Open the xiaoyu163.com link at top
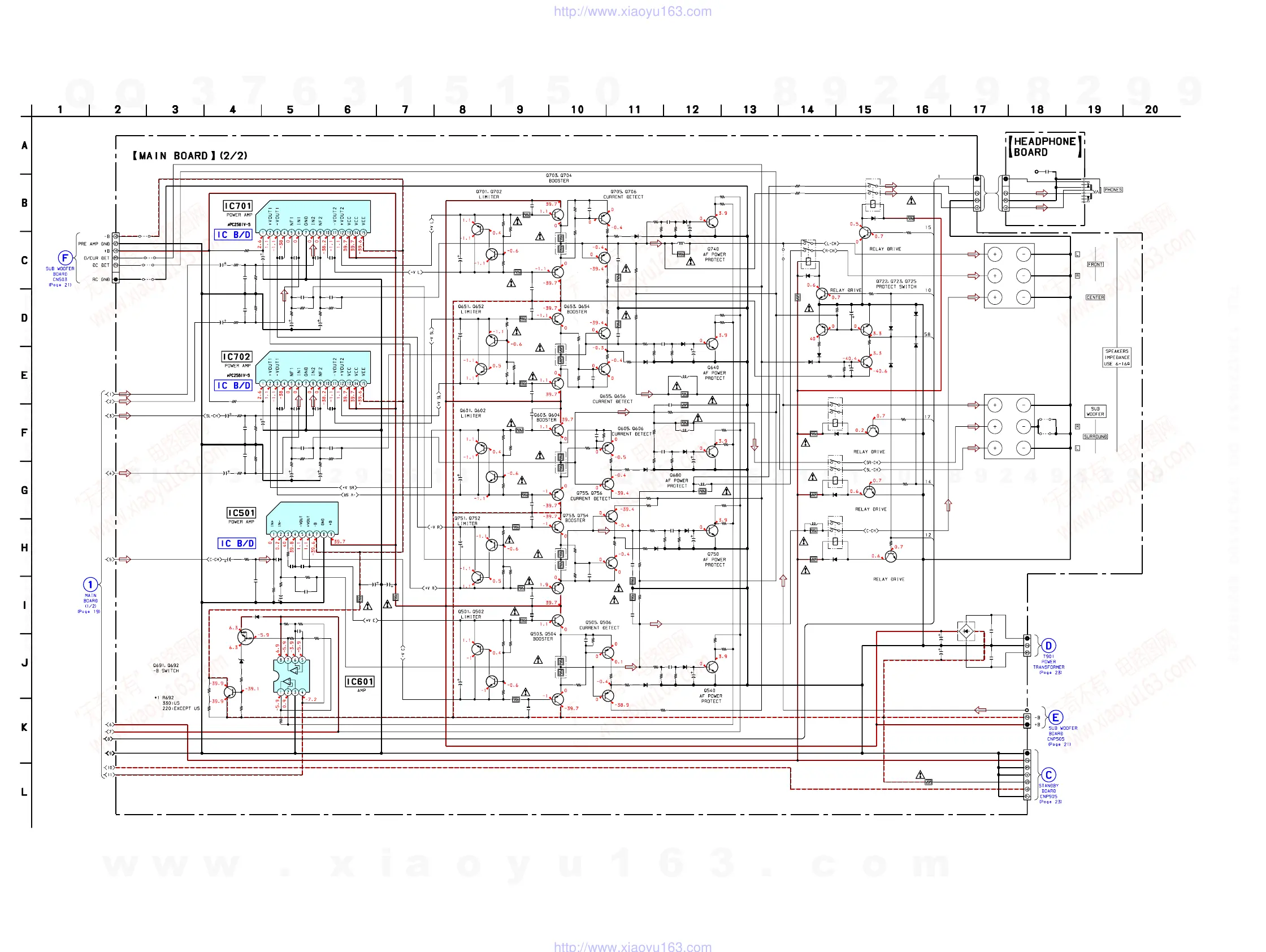 (x=632, y=11)
